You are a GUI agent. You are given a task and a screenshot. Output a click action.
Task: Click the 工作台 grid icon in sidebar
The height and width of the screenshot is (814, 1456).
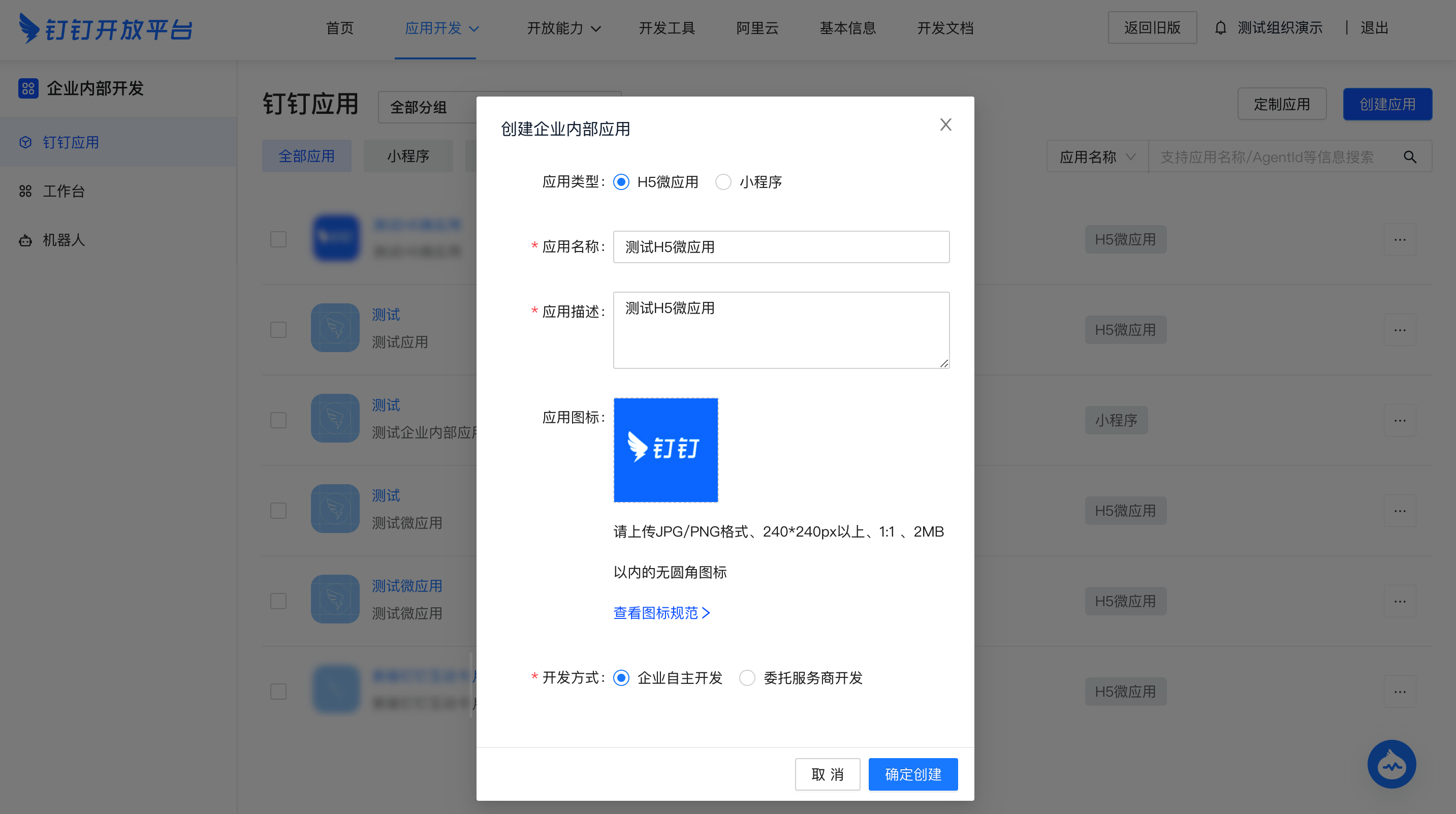tap(25, 191)
